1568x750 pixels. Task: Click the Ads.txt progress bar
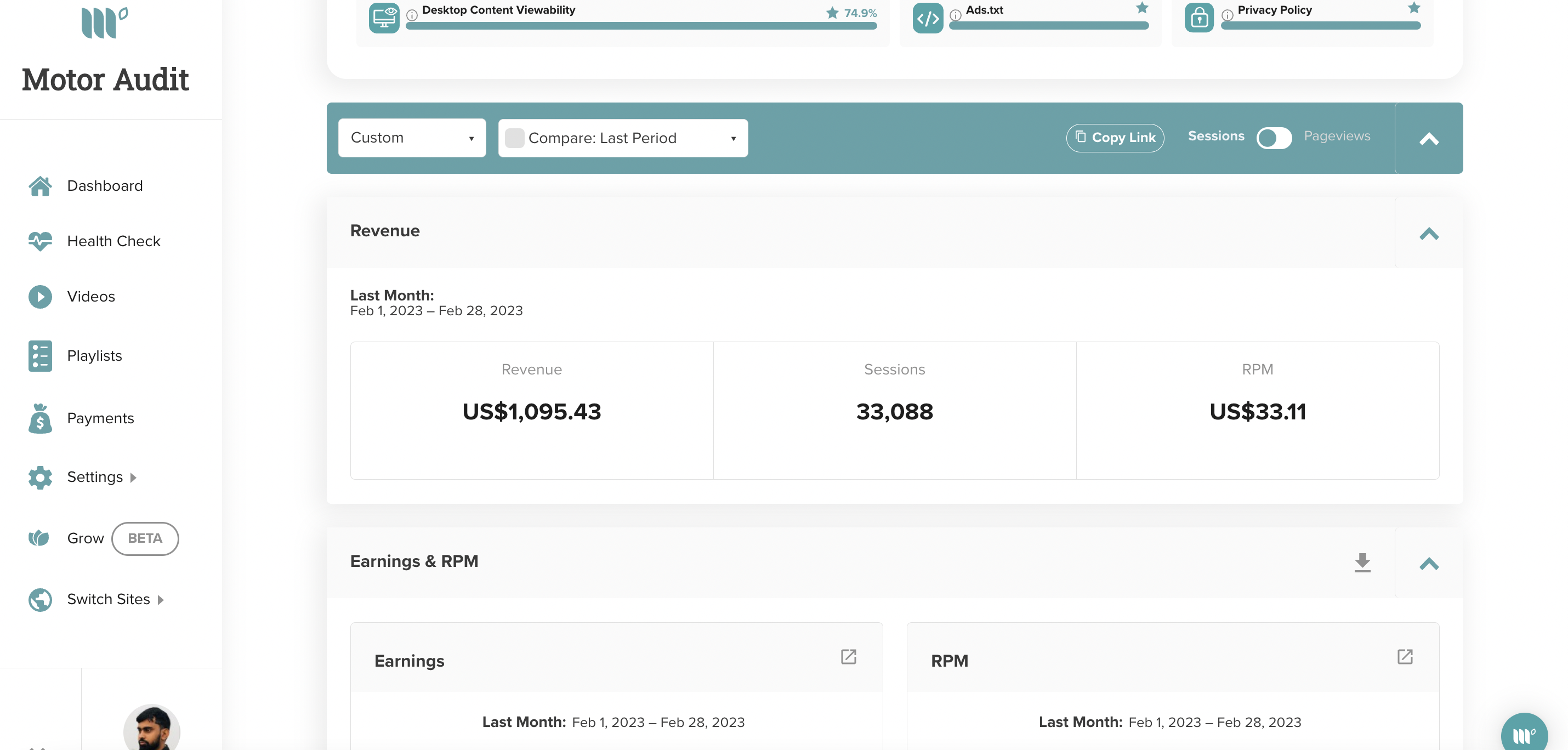pos(1049,26)
